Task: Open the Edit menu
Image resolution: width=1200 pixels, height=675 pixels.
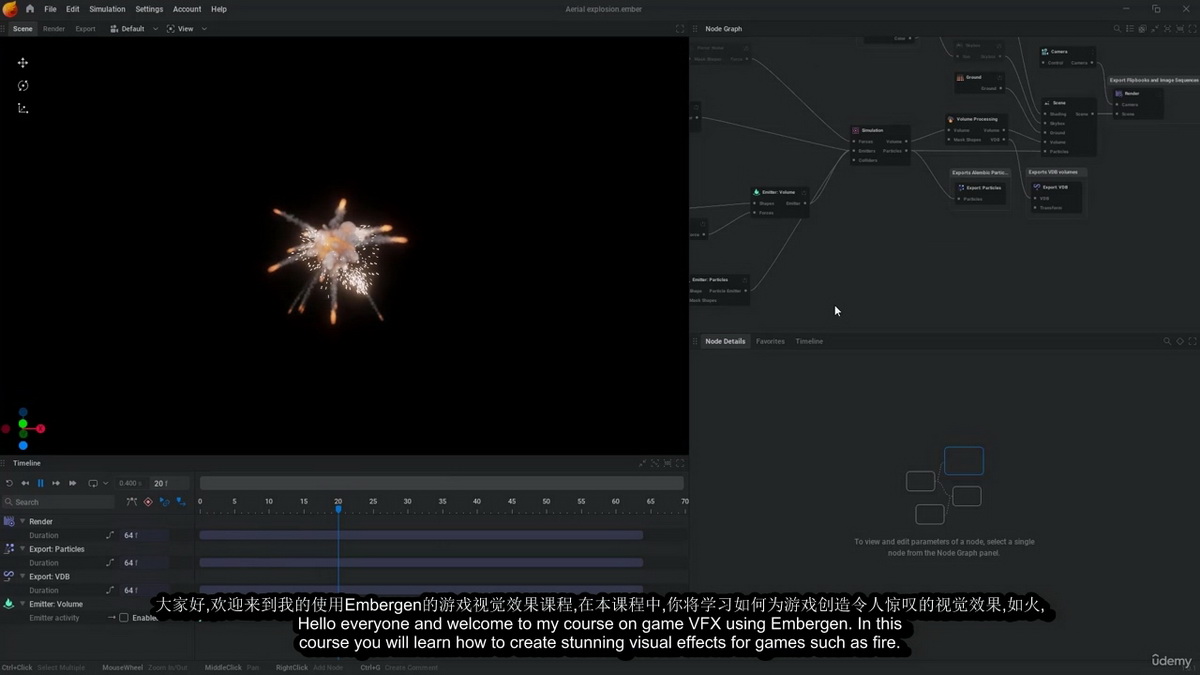Action: point(73,9)
